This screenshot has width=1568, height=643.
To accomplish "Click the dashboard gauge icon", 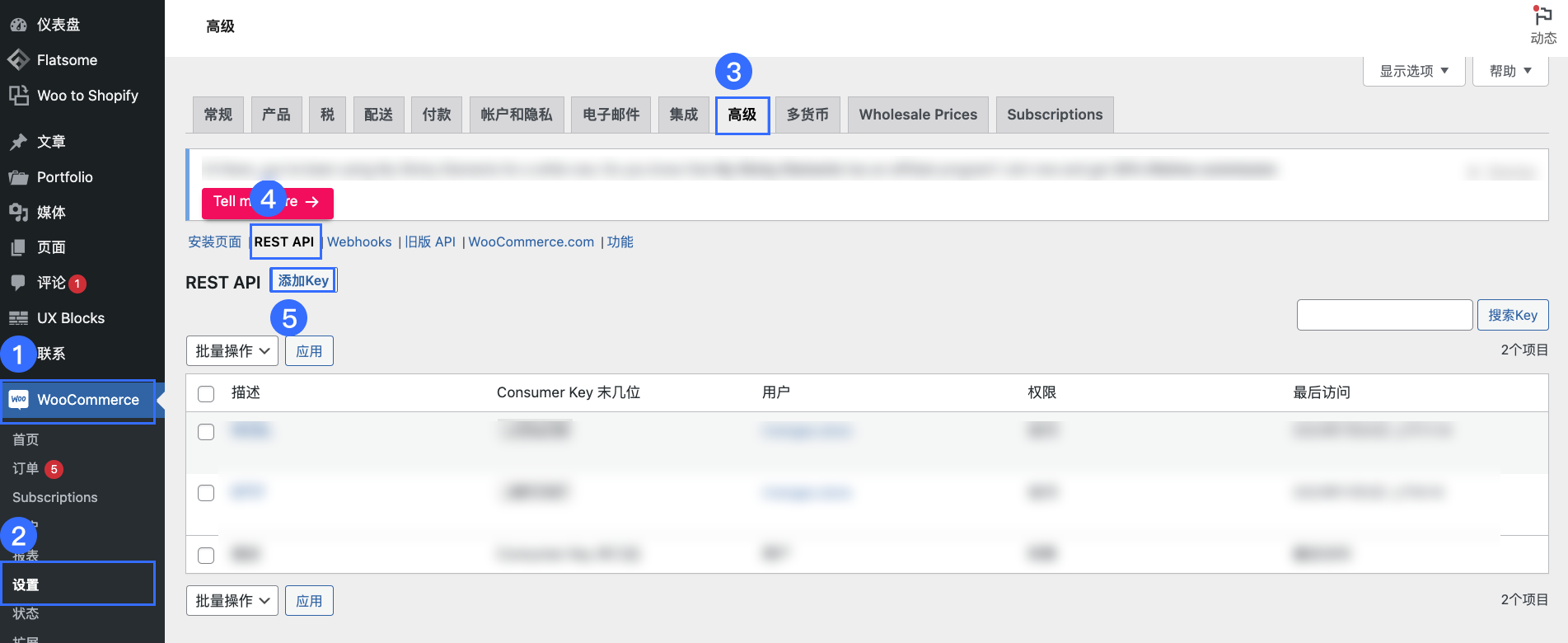I will coord(18,25).
